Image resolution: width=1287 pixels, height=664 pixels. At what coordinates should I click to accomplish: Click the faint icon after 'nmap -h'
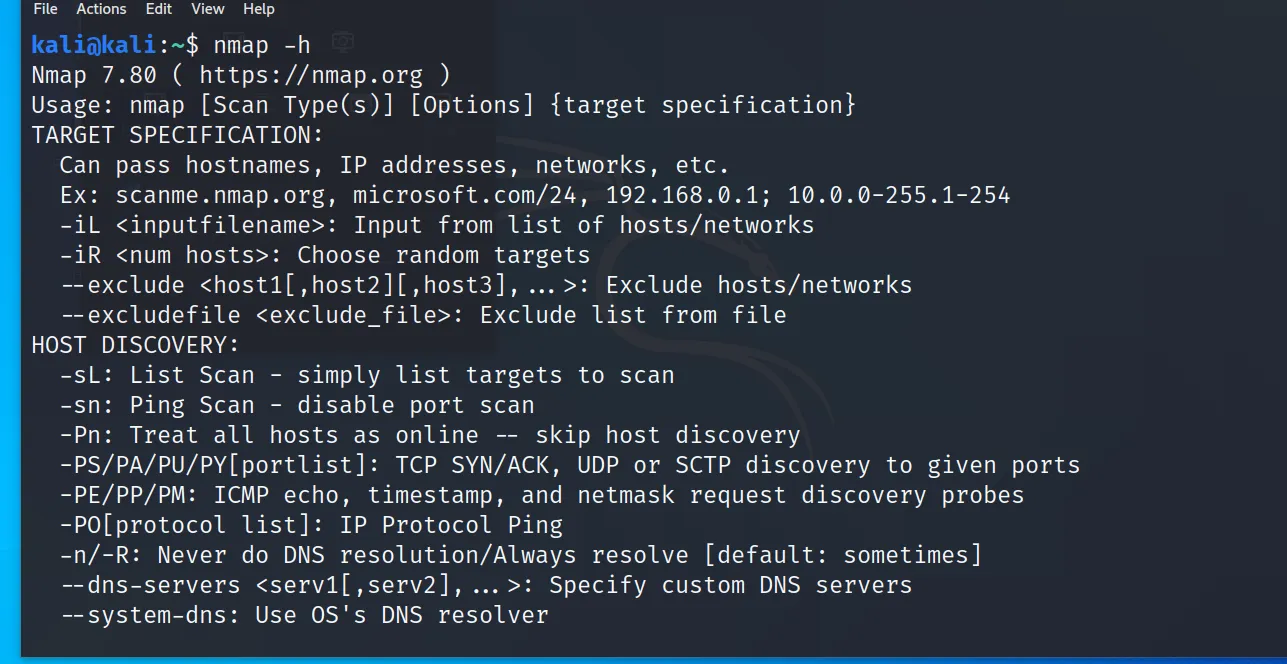click(x=344, y=43)
